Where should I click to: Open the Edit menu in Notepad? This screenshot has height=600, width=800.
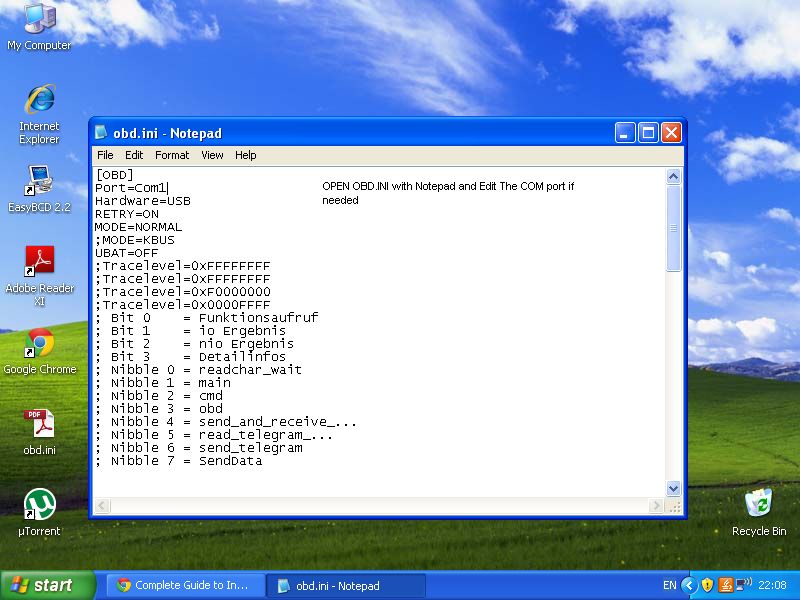point(134,155)
